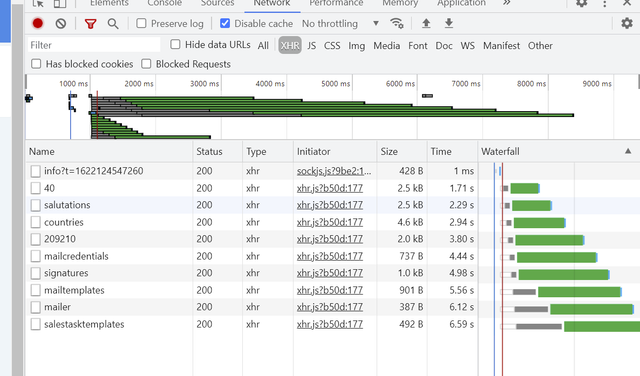
Task: Filter requests by All
Action: (263, 46)
